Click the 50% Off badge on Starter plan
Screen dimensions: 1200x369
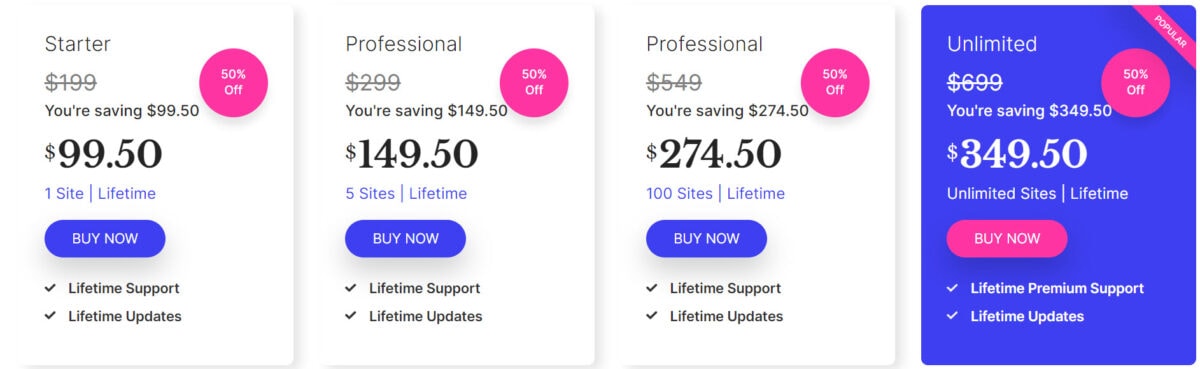coord(233,82)
